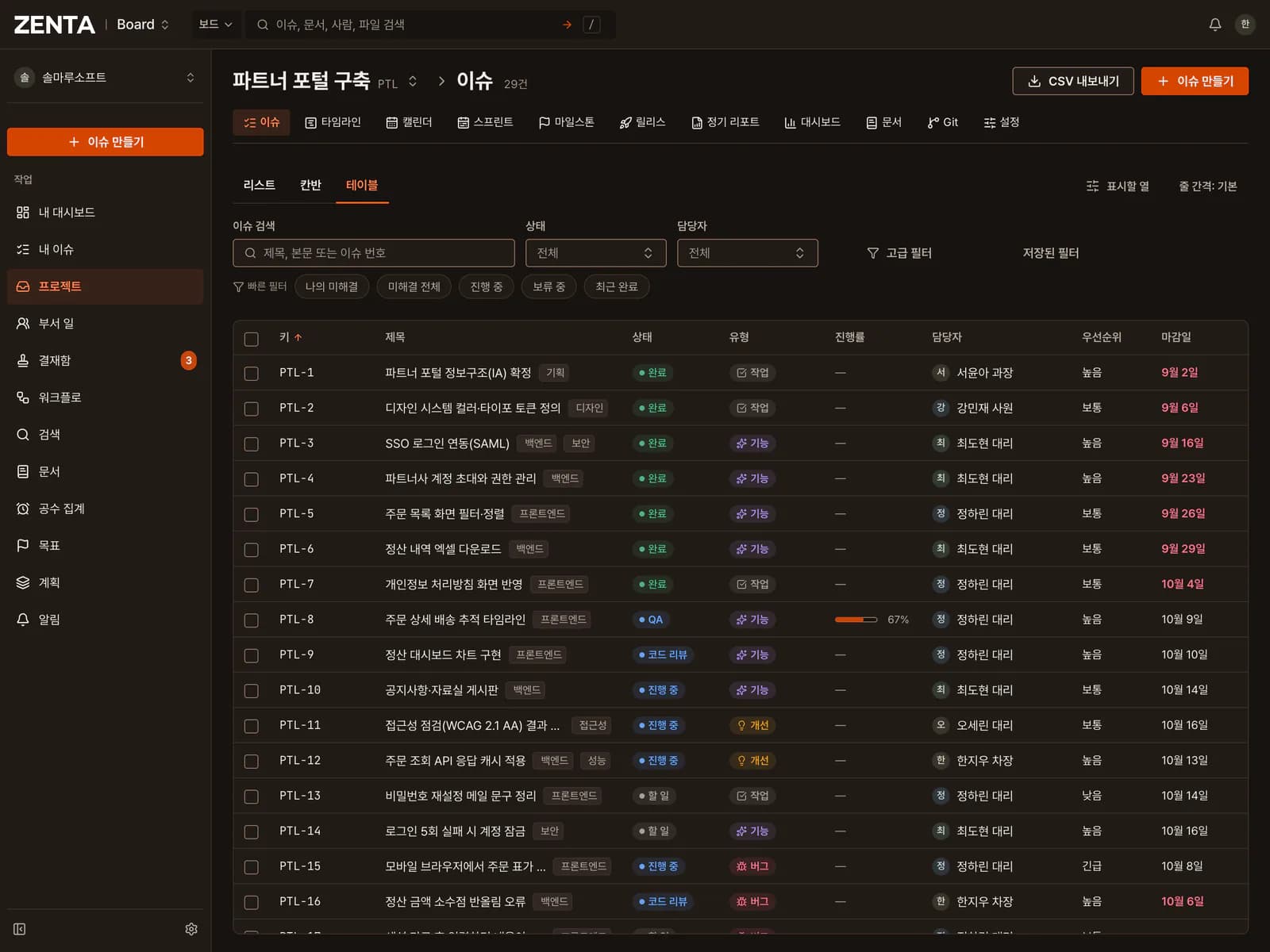This screenshot has height=952, width=1270.
Task: Open 공수 집계 in sidebar
Action: click(105, 509)
